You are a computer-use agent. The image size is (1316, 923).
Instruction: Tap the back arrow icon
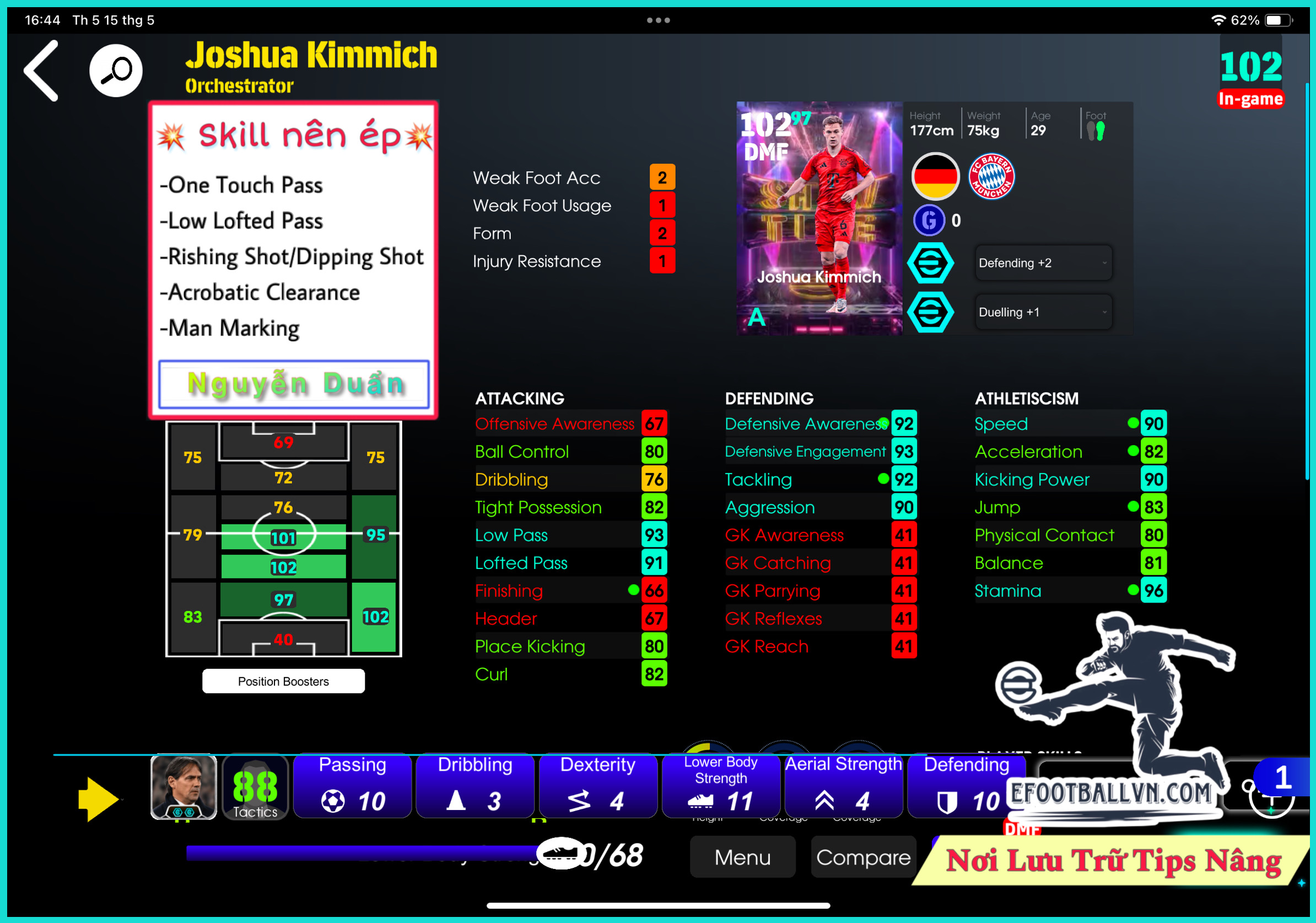click(x=41, y=71)
